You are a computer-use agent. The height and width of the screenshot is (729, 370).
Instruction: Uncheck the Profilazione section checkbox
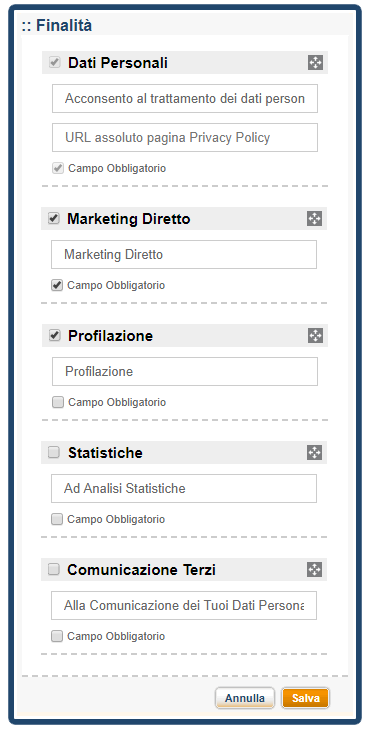click(x=55, y=336)
